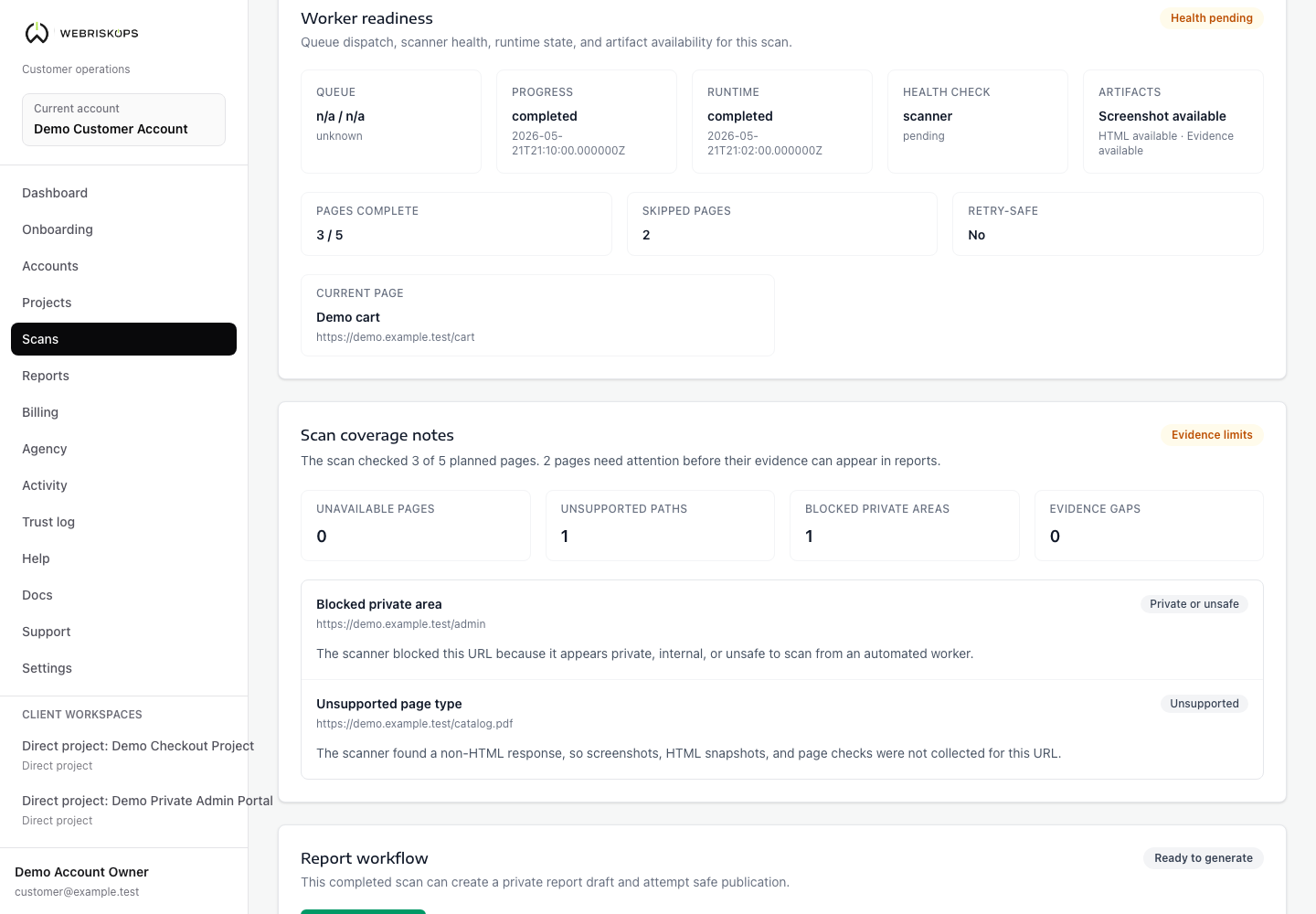The height and width of the screenshot is (914, 1316).
Task: Click customer@example.test email text
Action: pos(77,892)
